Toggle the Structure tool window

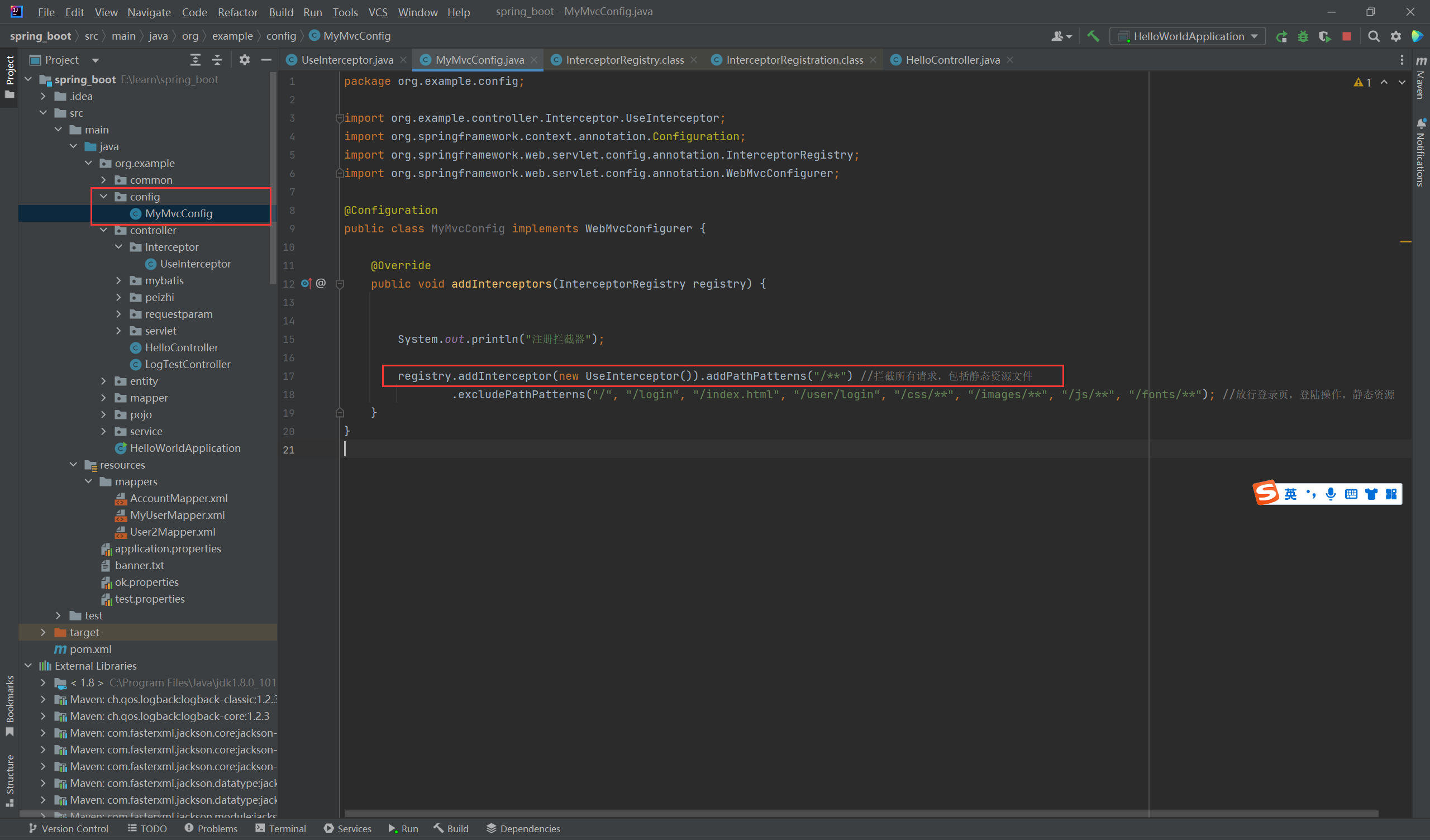[9, 777]
